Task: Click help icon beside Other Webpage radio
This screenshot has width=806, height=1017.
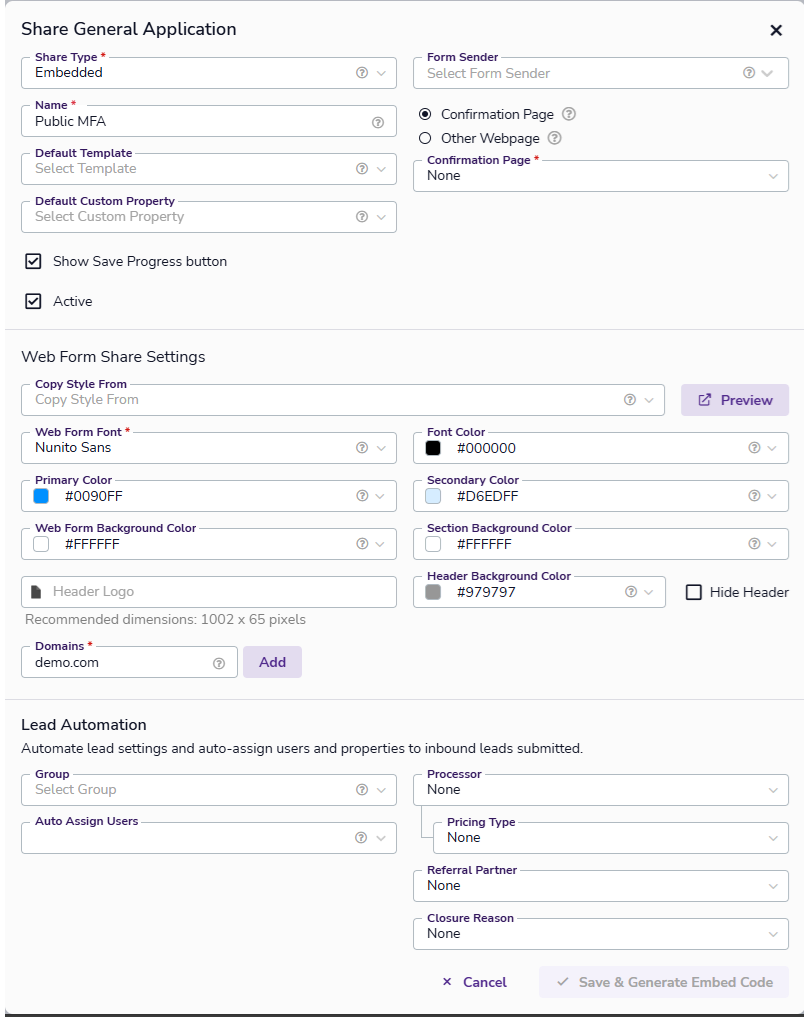Action: [x=555, y=139]
